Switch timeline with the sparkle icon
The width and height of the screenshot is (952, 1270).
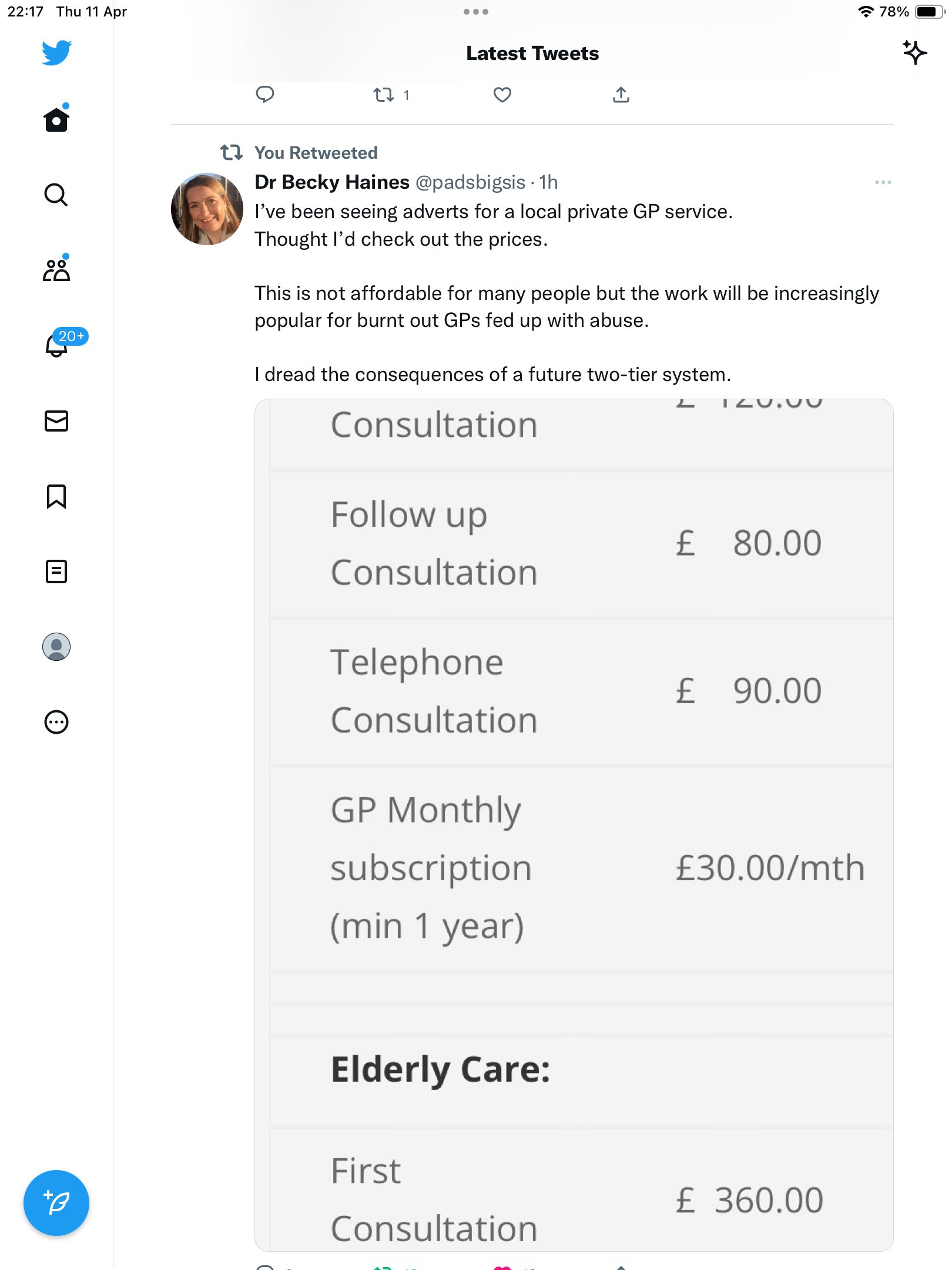[x=914, y=53]
